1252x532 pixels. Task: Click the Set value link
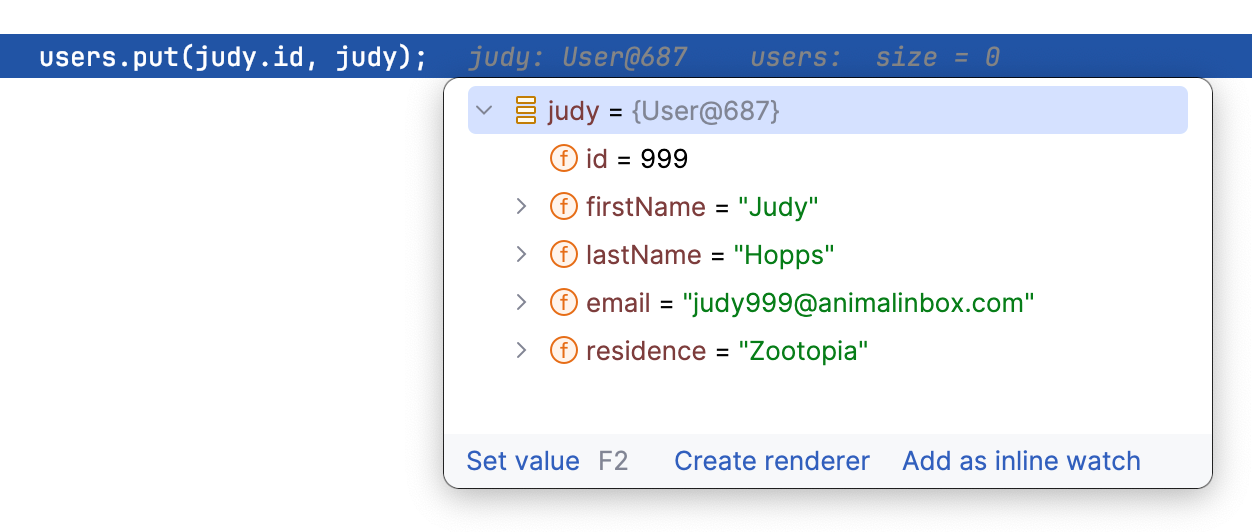coord(523,461)
